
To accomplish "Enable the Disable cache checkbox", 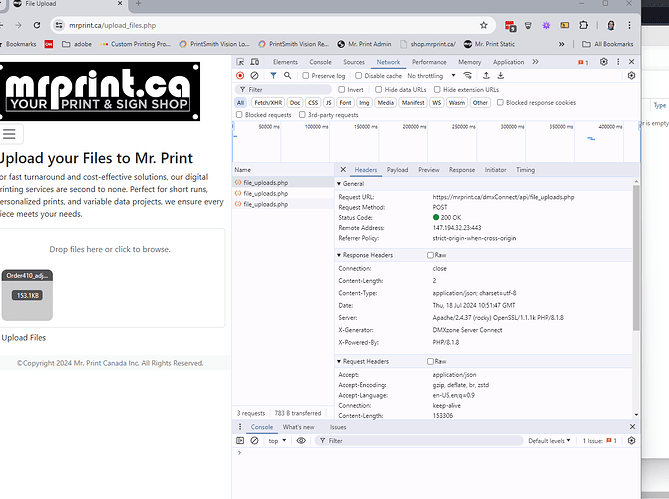I will pos(358,75).
